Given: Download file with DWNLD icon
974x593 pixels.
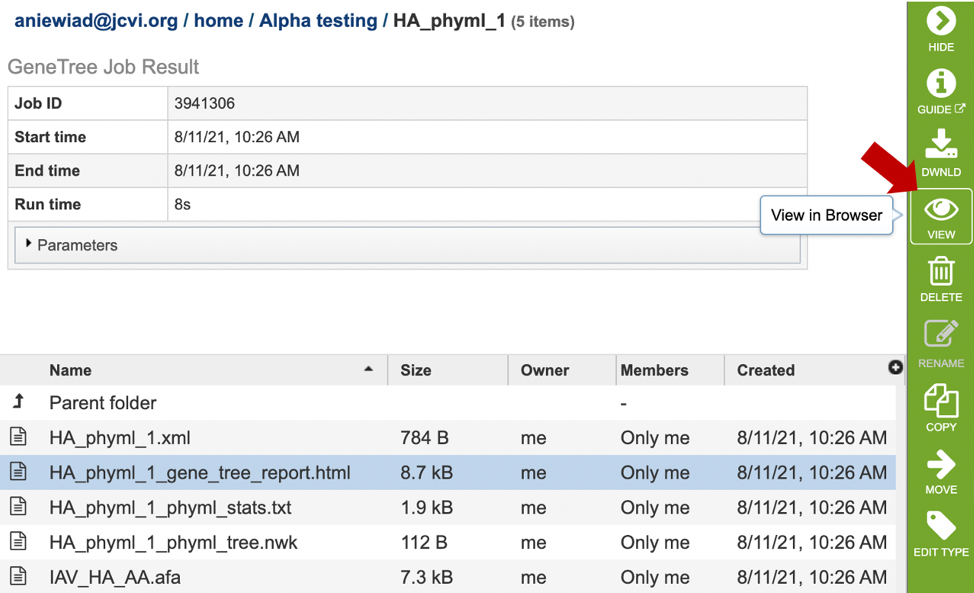Looking at the screenshot, I should click(940, 153).
